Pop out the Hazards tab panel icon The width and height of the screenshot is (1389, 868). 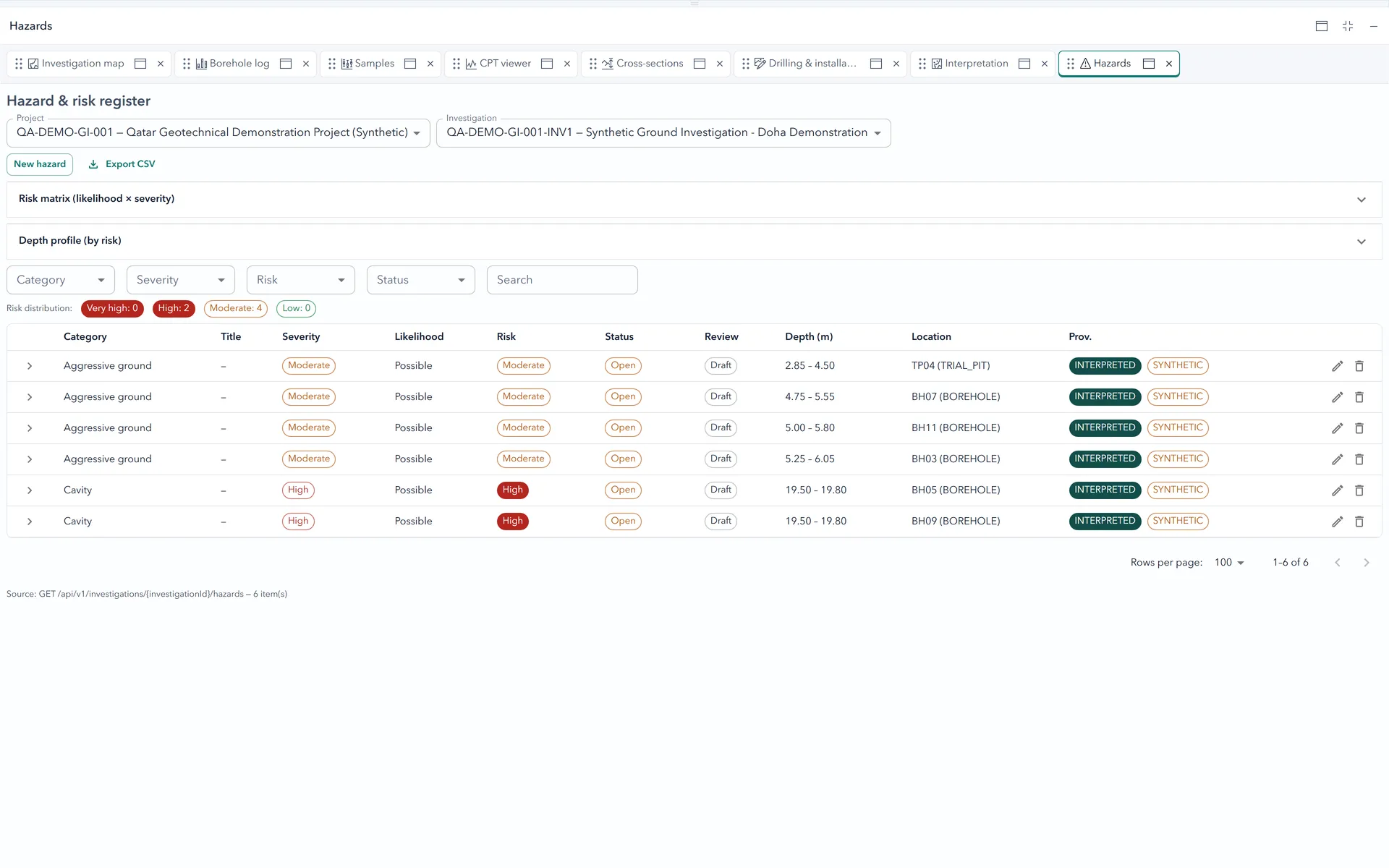click(1149, 64)
